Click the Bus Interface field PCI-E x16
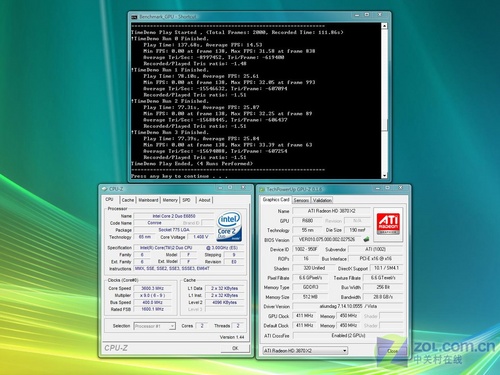500x375 pixels. pyautogui.click(x=375, y=259)
